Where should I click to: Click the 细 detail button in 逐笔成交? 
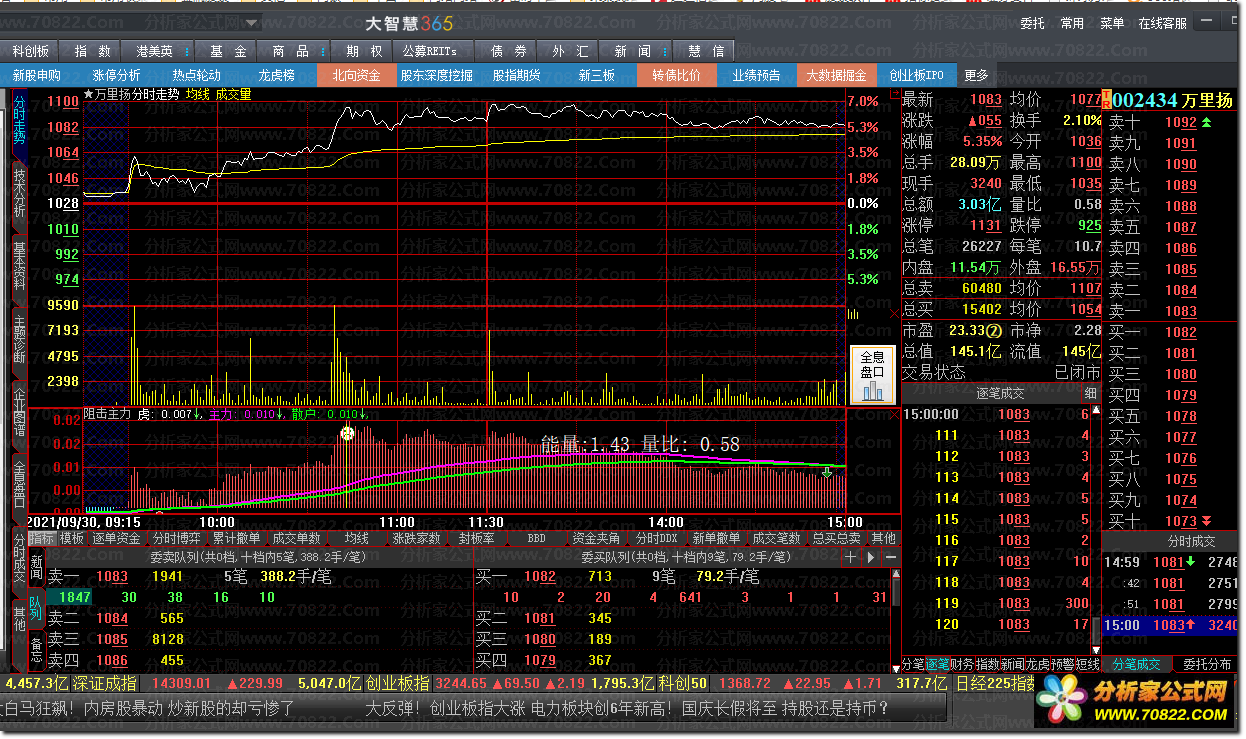pos(1090,394)
